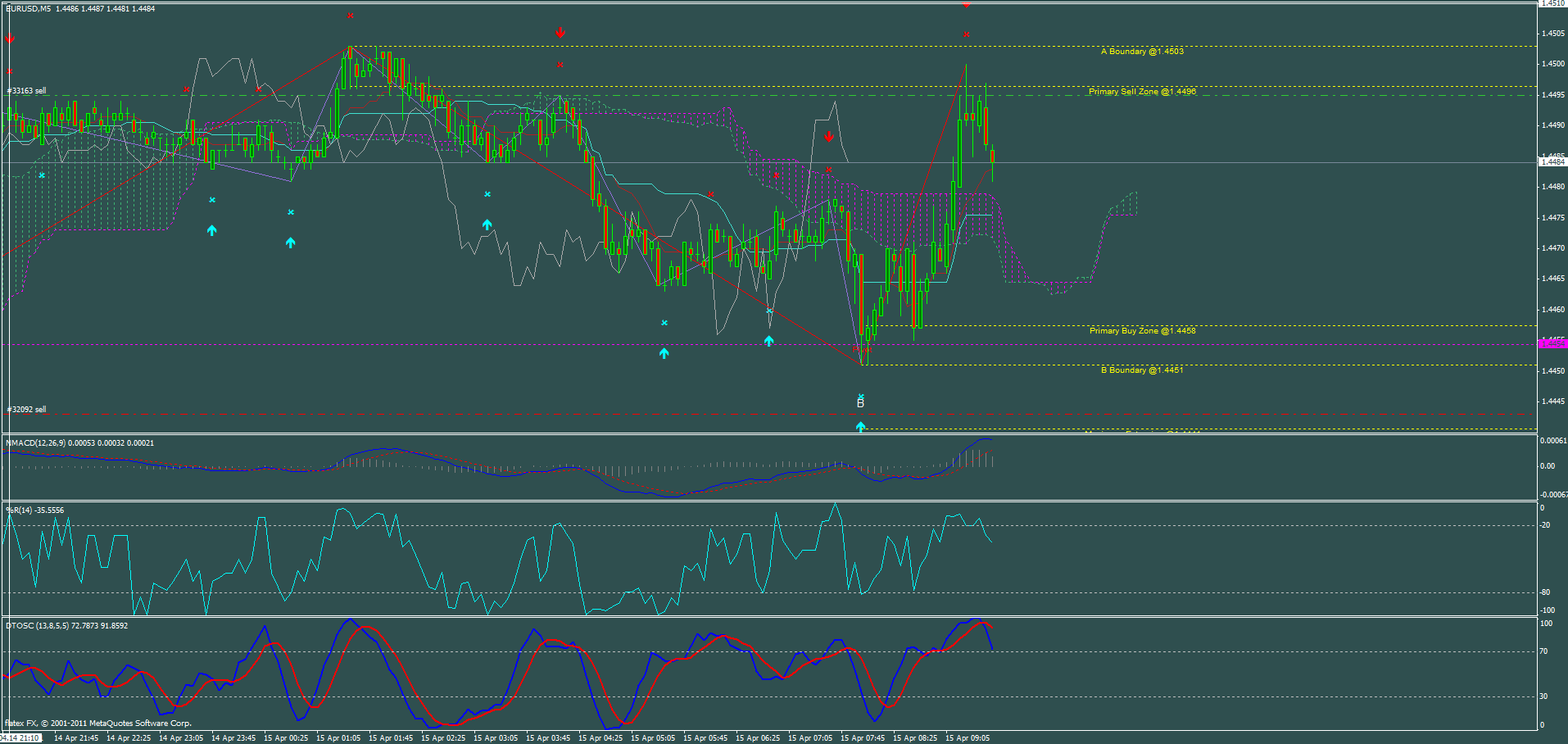The image size is (1568, 744).
Task: Click the small cyan x marker near 05:05
Action: click(664, 324)
